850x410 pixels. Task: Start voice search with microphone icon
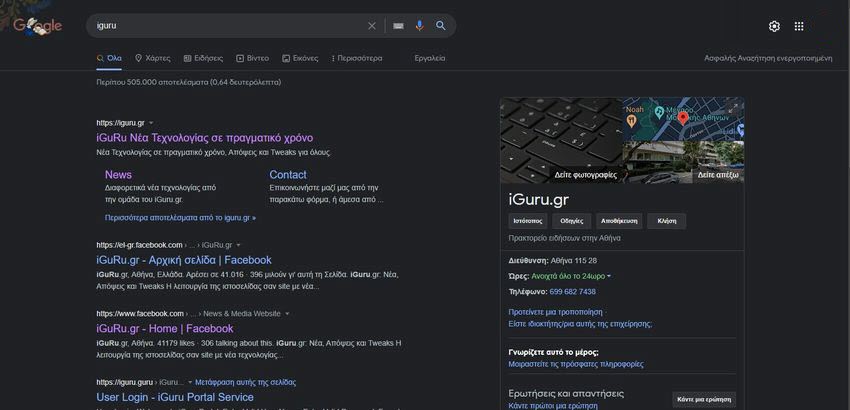point(420,25)
